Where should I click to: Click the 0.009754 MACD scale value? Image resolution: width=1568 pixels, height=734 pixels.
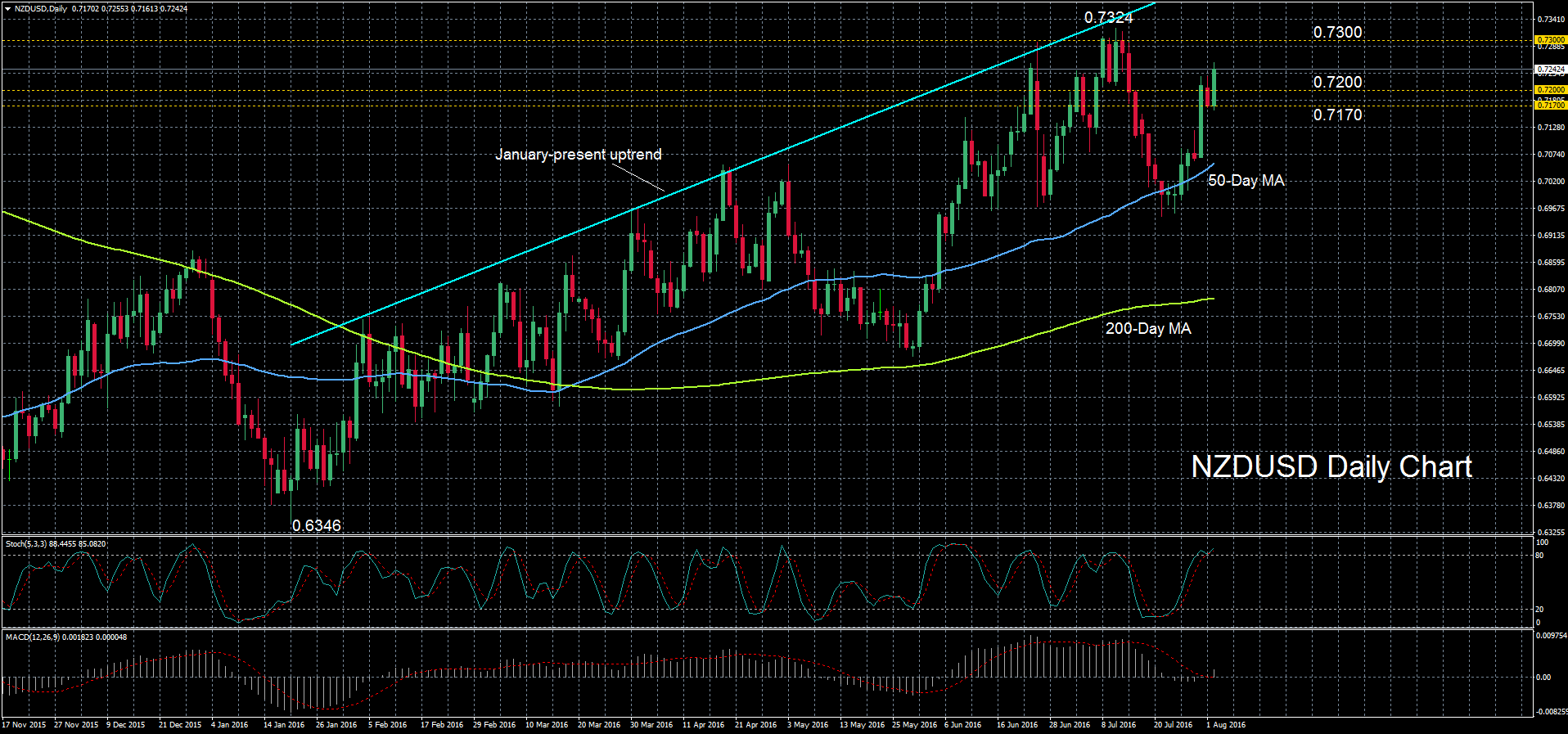tap(1551, 635)
